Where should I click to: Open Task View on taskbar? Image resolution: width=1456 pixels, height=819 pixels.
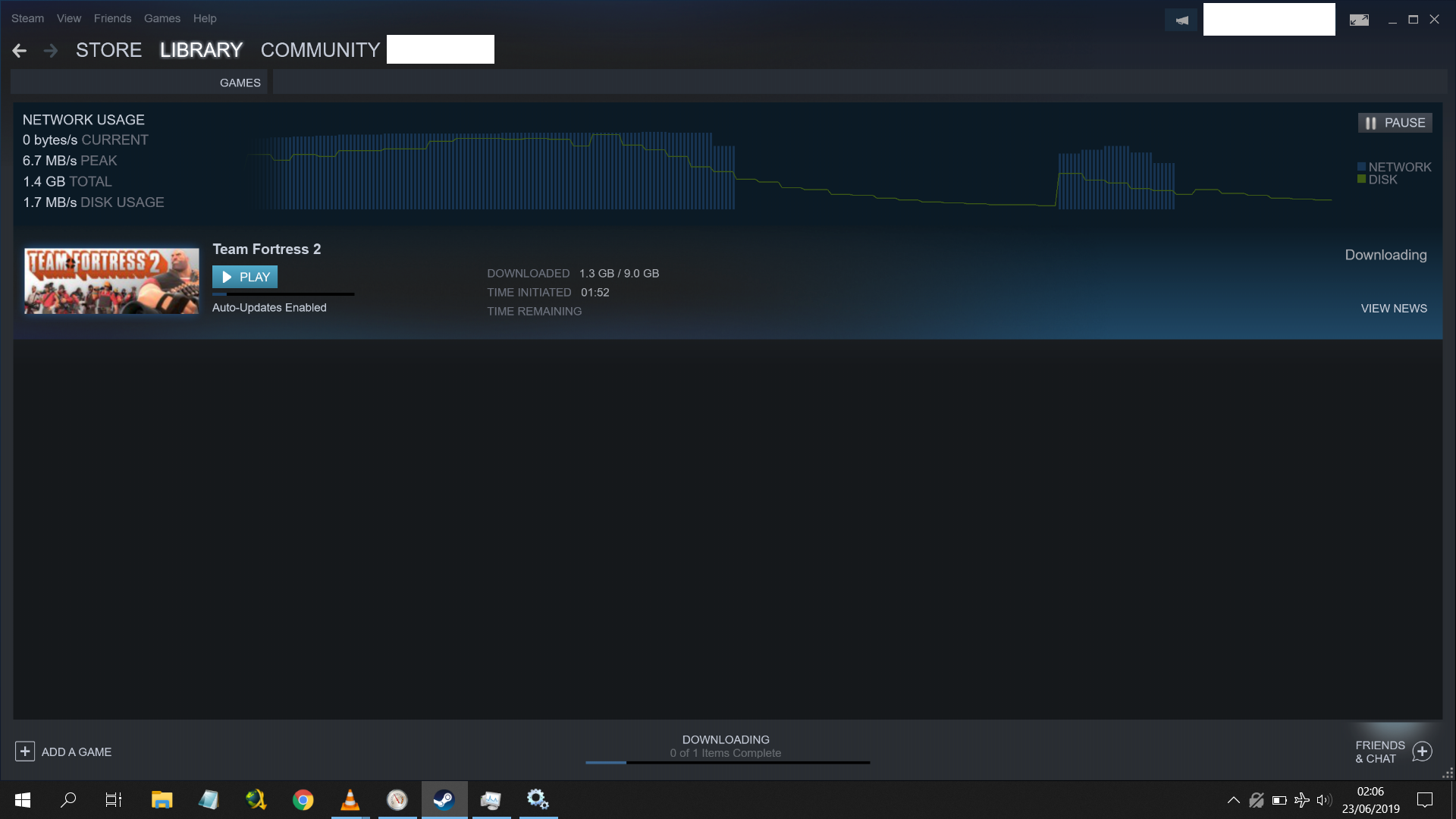[x=114, y=800]
